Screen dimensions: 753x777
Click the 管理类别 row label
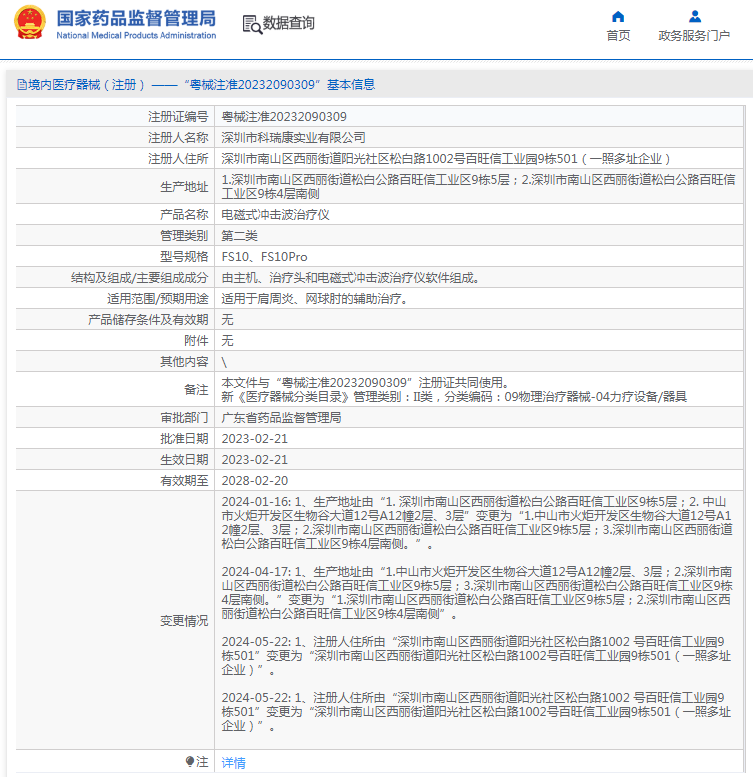(184, 236)
